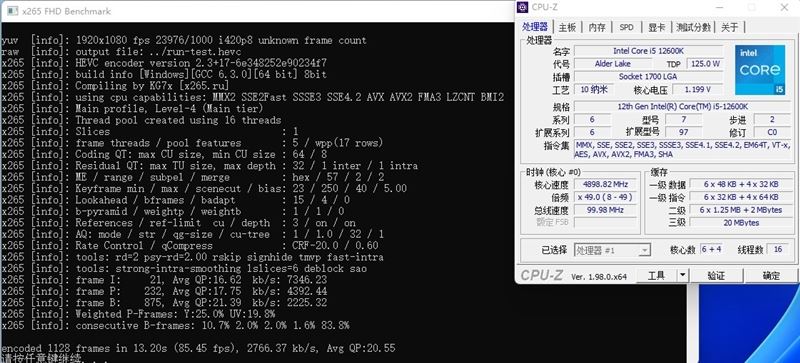
Task: Open the 关于 tab
Action: [x=730, y=27]
